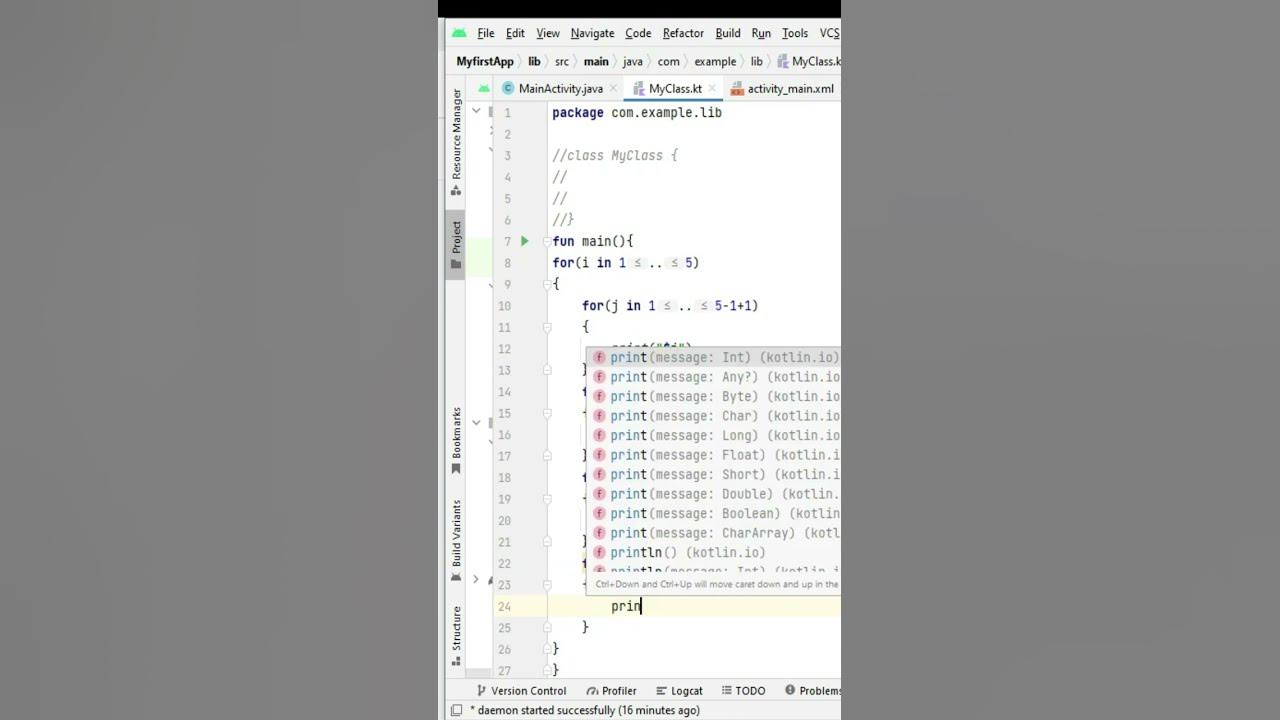
Task: Select print(message: CharArray) completion
Action: coord(713,533)
